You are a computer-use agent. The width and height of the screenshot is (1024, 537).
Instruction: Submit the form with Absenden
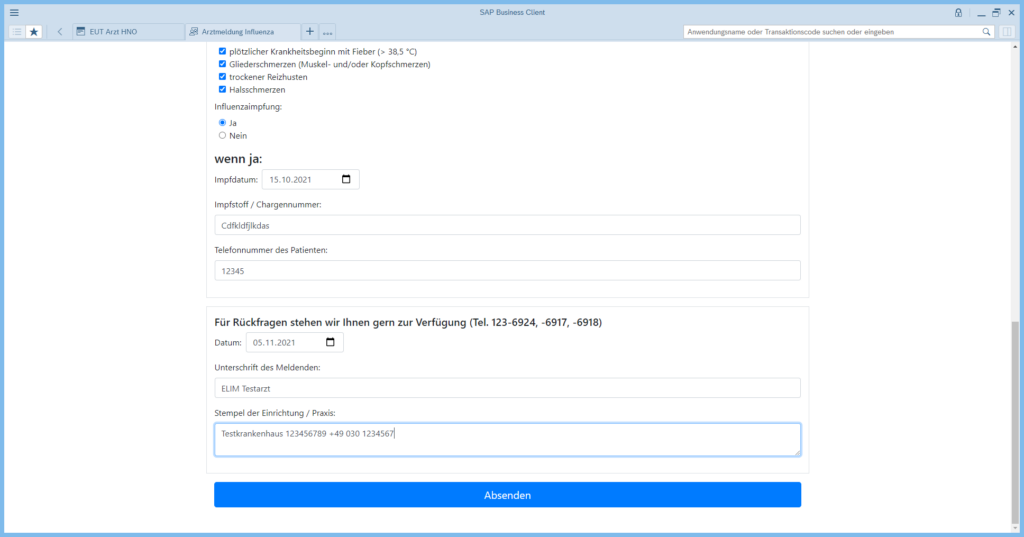pos(507,495)
